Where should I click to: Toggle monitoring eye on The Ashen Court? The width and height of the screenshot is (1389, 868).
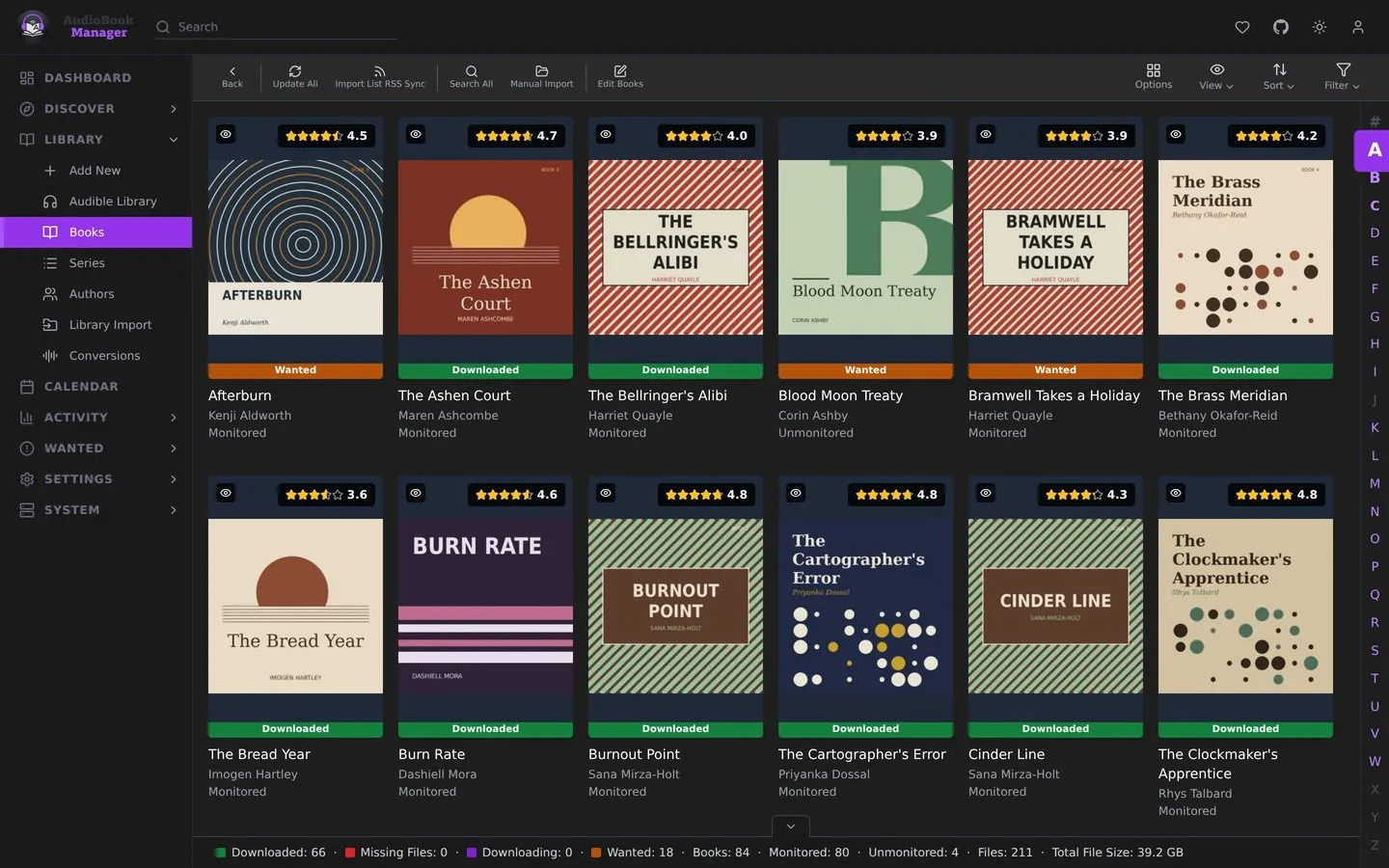416,134
